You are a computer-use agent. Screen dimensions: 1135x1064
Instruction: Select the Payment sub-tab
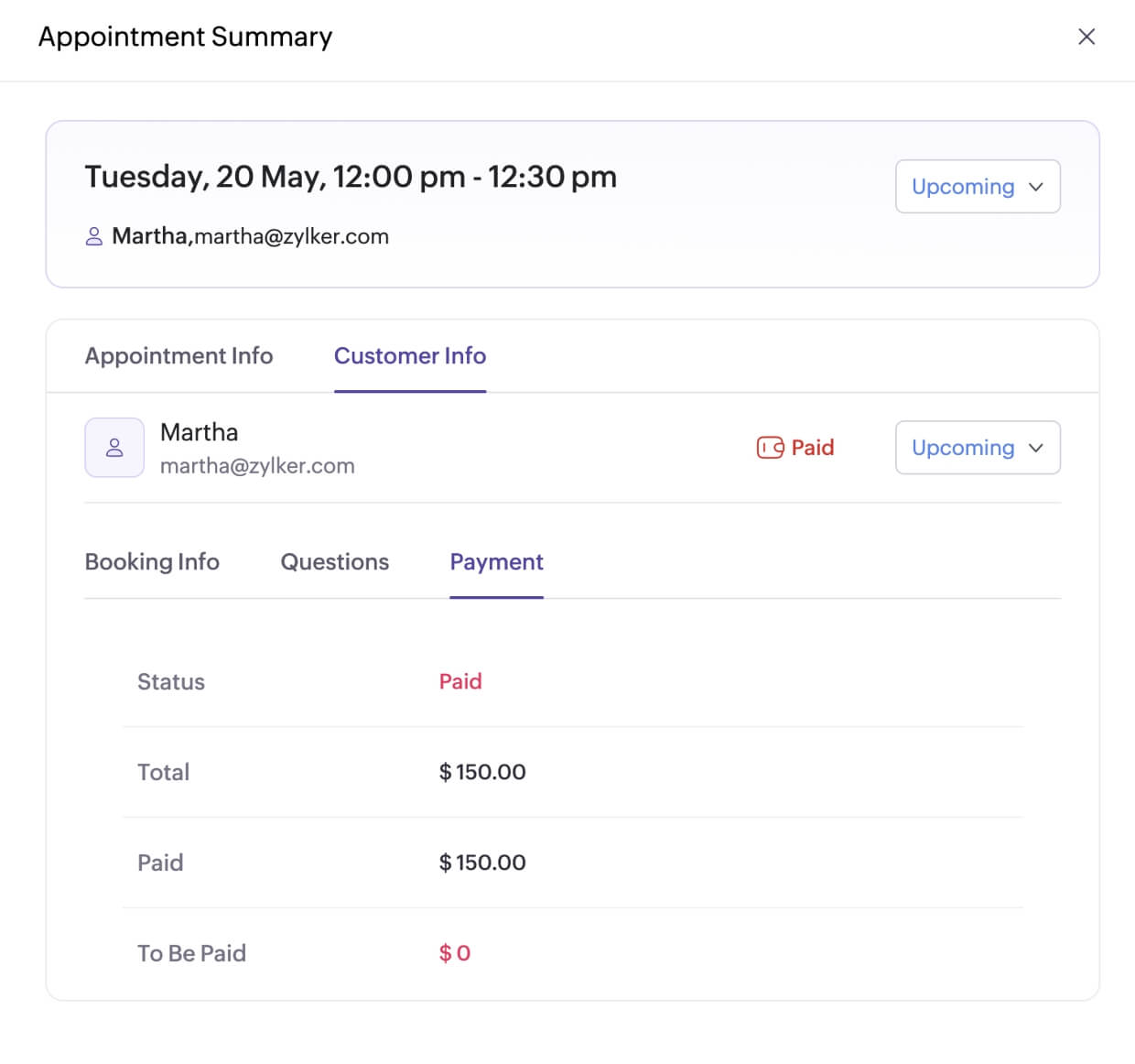coord(496,562)
